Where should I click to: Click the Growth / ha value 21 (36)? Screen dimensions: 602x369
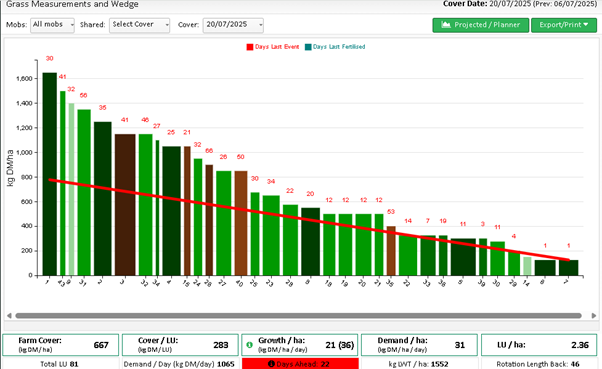coord(340,345)
